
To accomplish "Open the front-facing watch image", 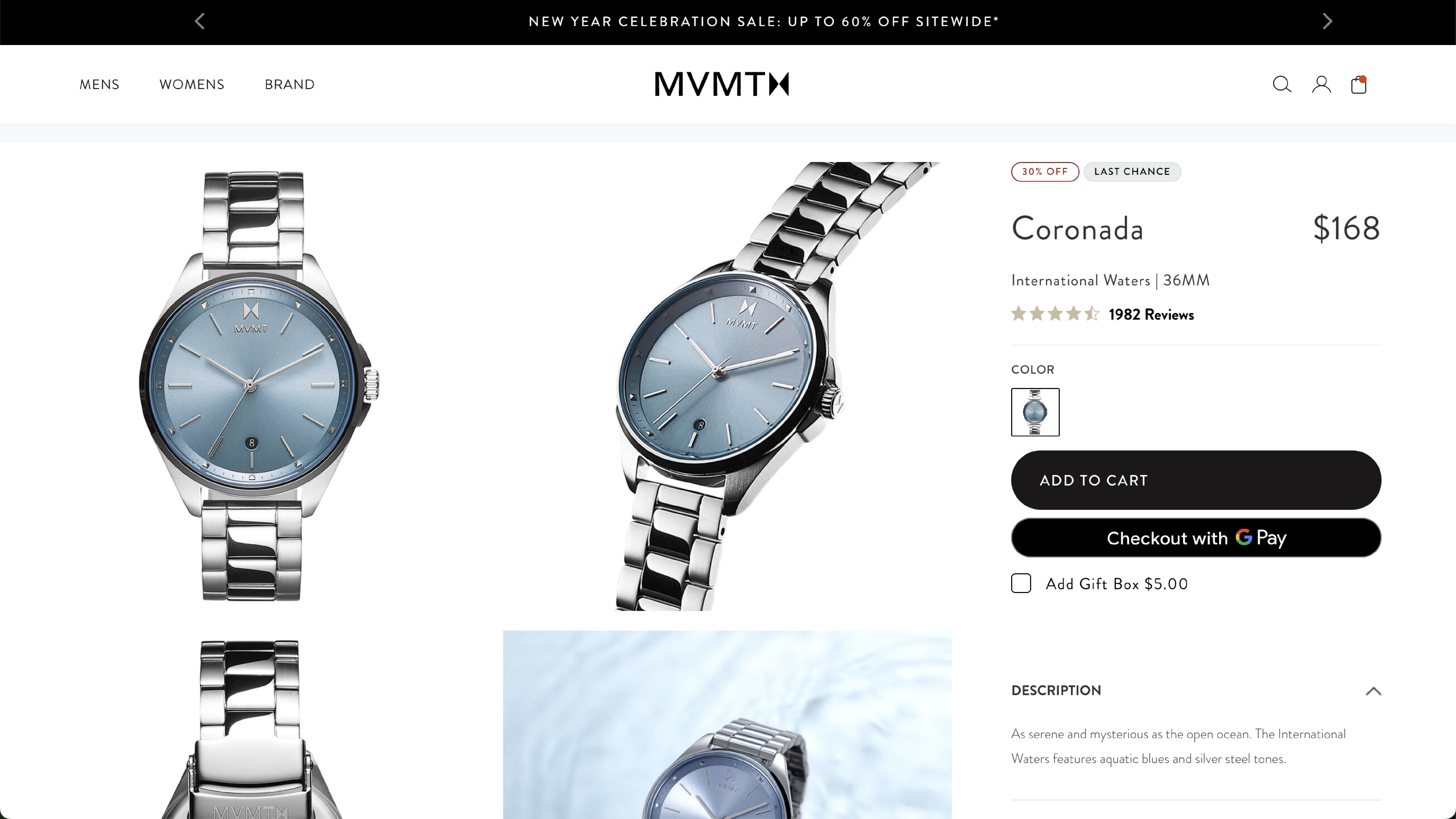I will click(251, 386).
